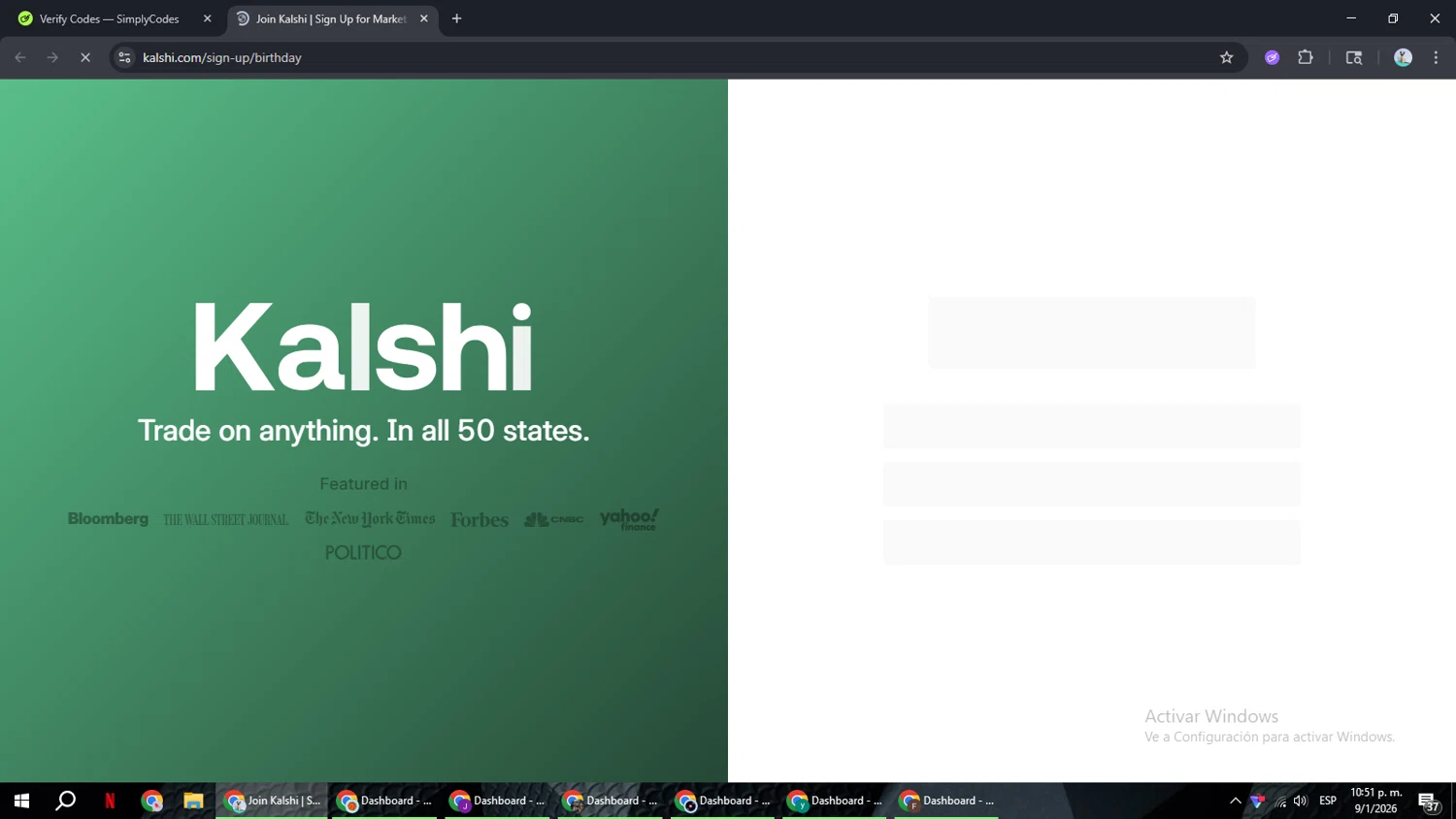Image resolution: width=1456 pixels, height=819 pixels.
Task: Open the Windows Start menu
Action: pos(21,801)
